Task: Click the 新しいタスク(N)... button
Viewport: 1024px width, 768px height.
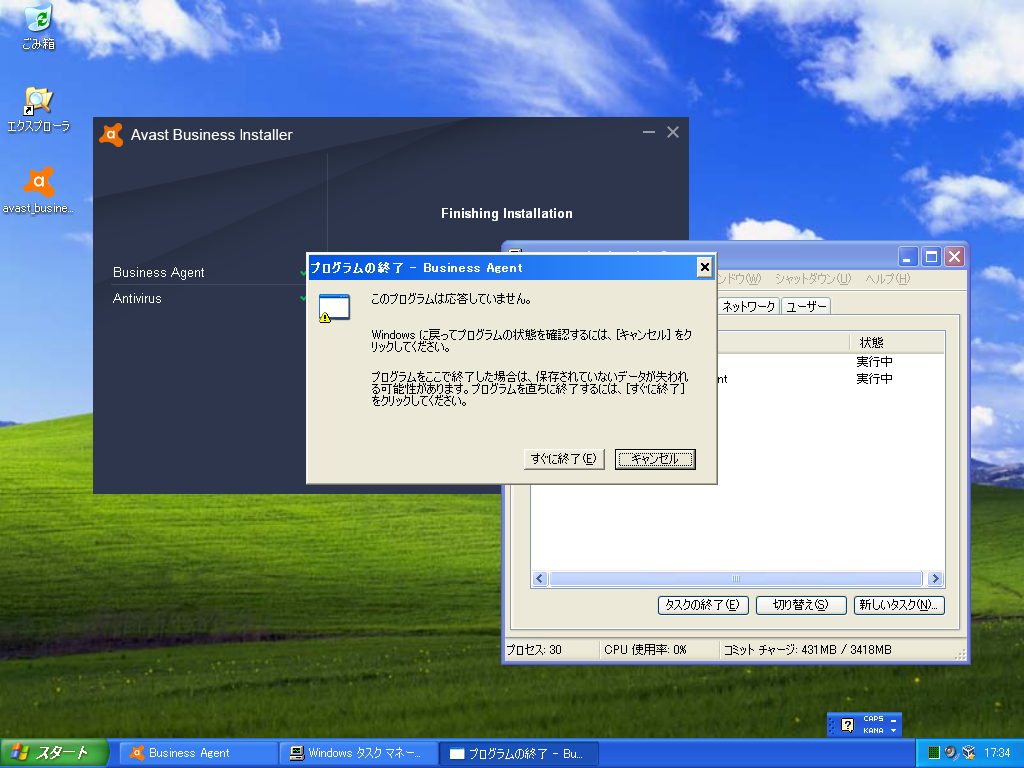Action: point(899,605)
